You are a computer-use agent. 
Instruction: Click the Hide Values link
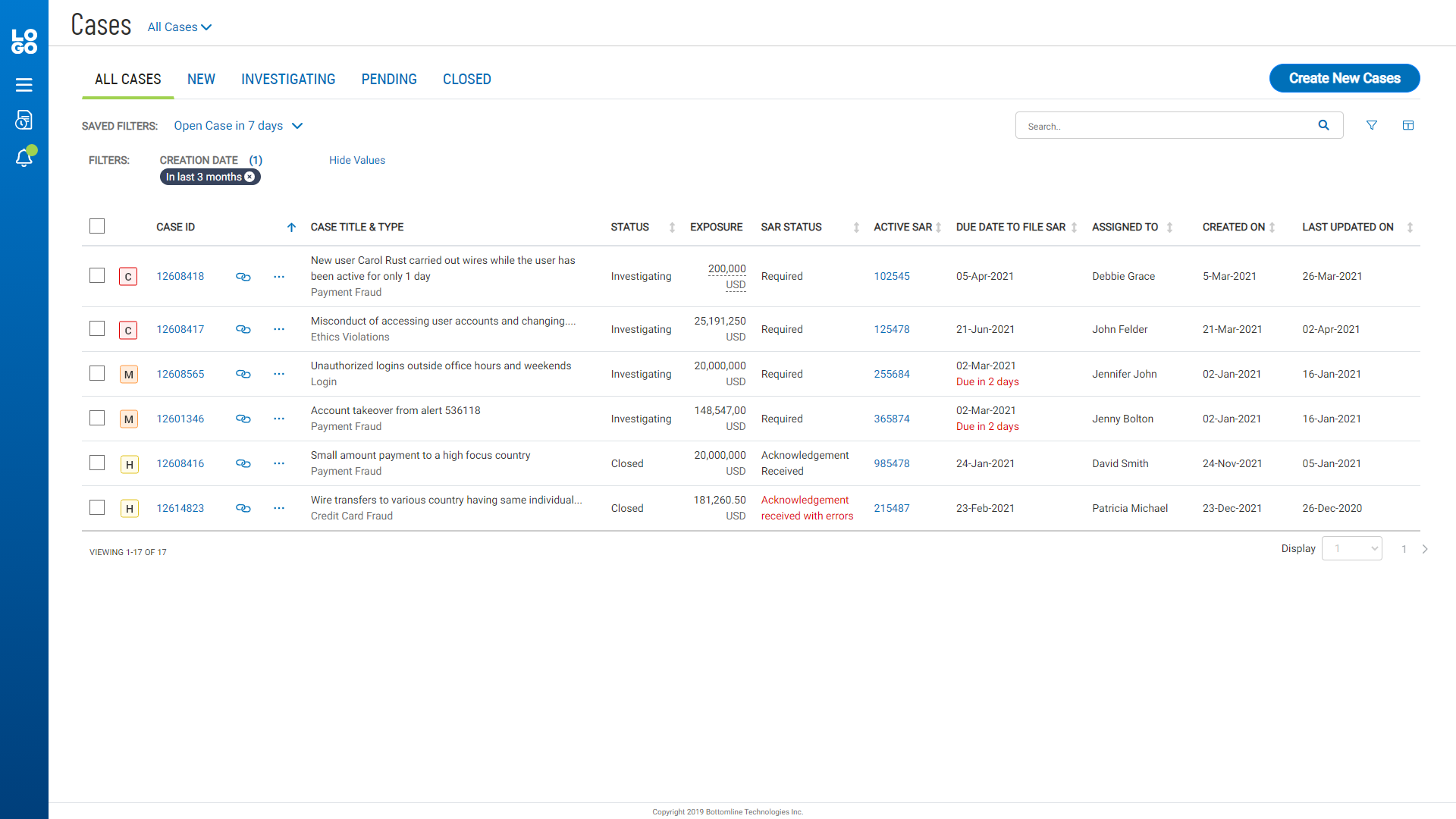[x=357, y=160]
